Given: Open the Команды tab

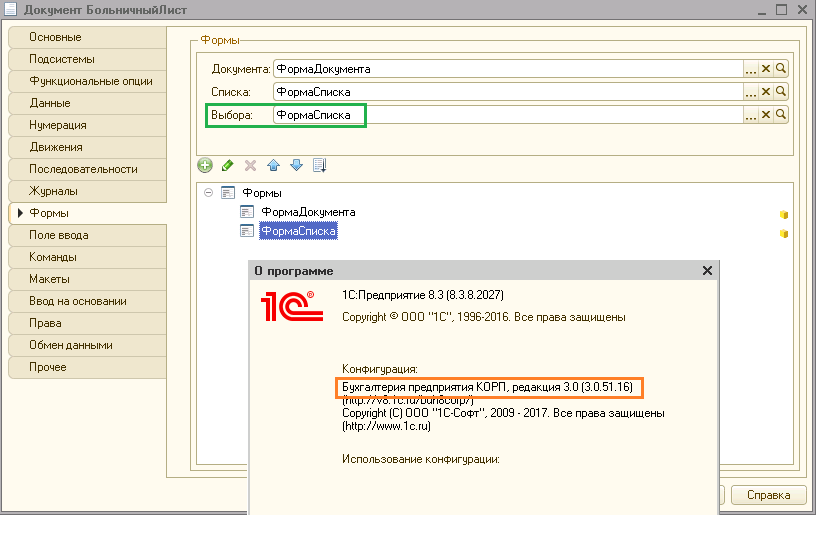Looking at the screenshot, I should 88,257.
